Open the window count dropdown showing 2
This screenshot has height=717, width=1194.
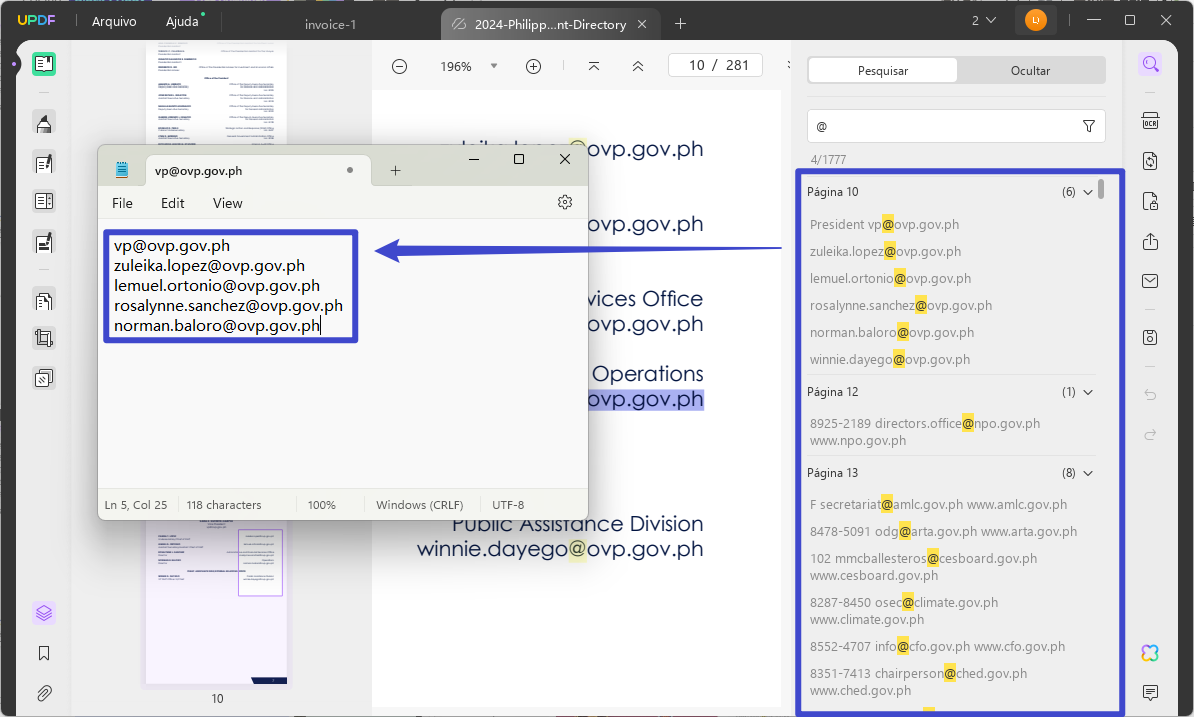(983, 21)
